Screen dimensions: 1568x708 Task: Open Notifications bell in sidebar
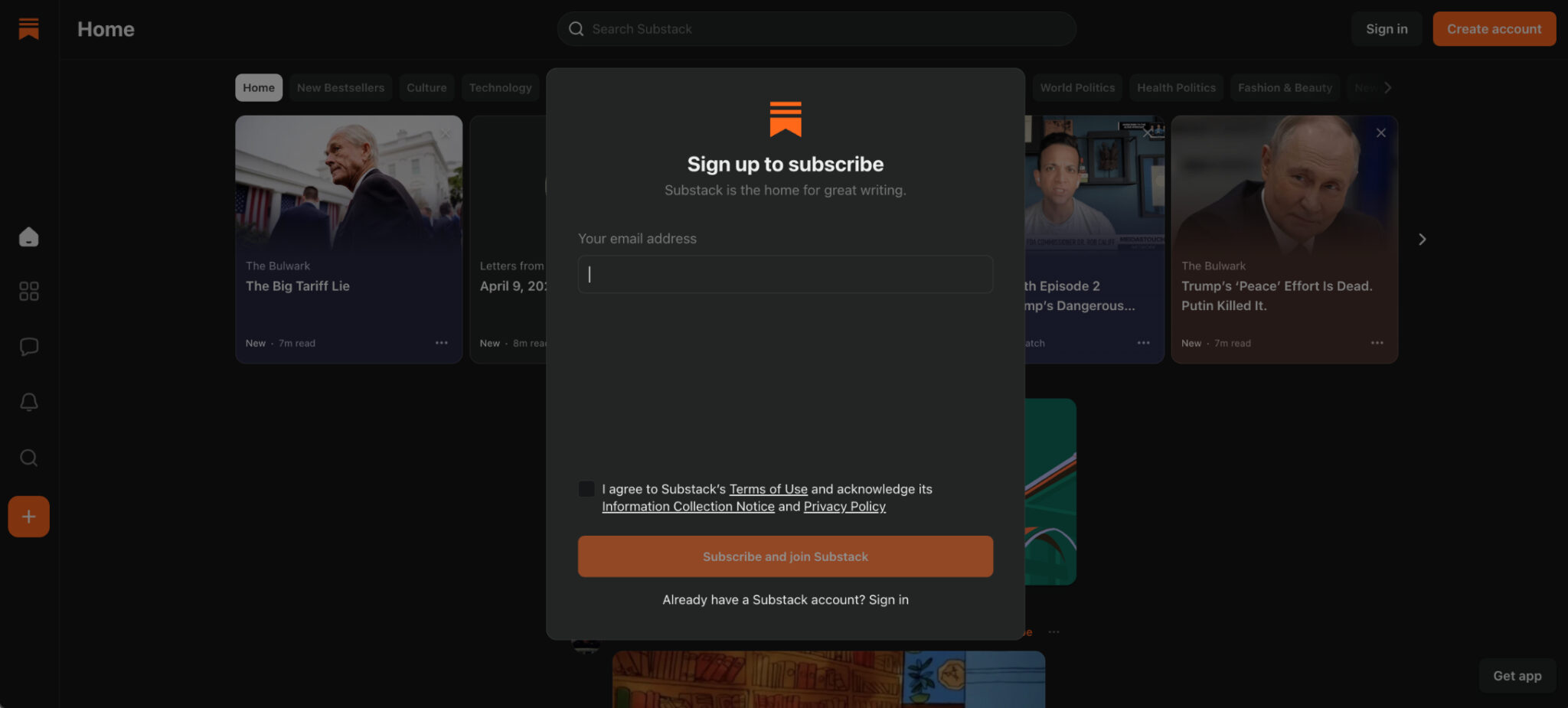[x=28, y=402]
